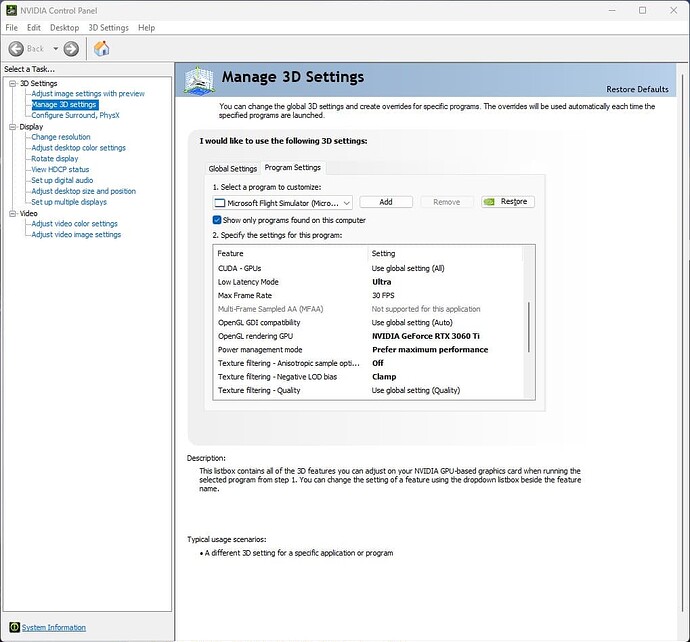Open the 3D Settings menu
The image size is (690, 642).
coord(108,28)
